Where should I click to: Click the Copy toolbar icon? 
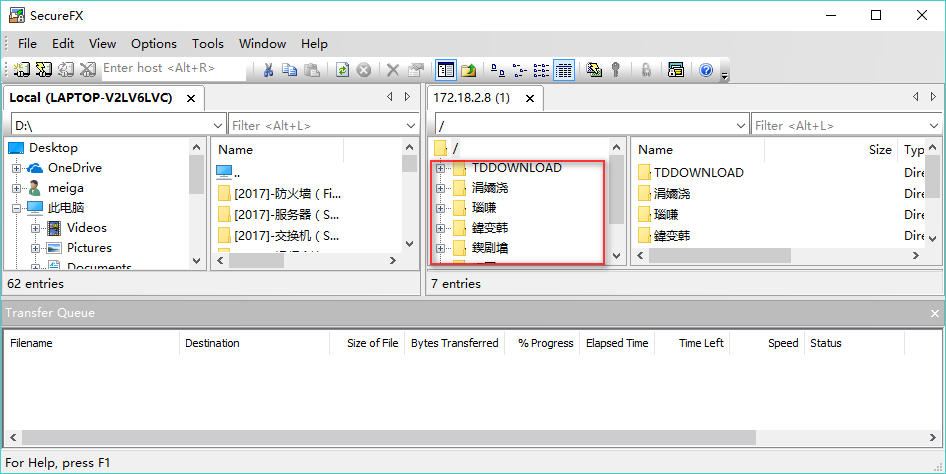(x=290, y=70)
